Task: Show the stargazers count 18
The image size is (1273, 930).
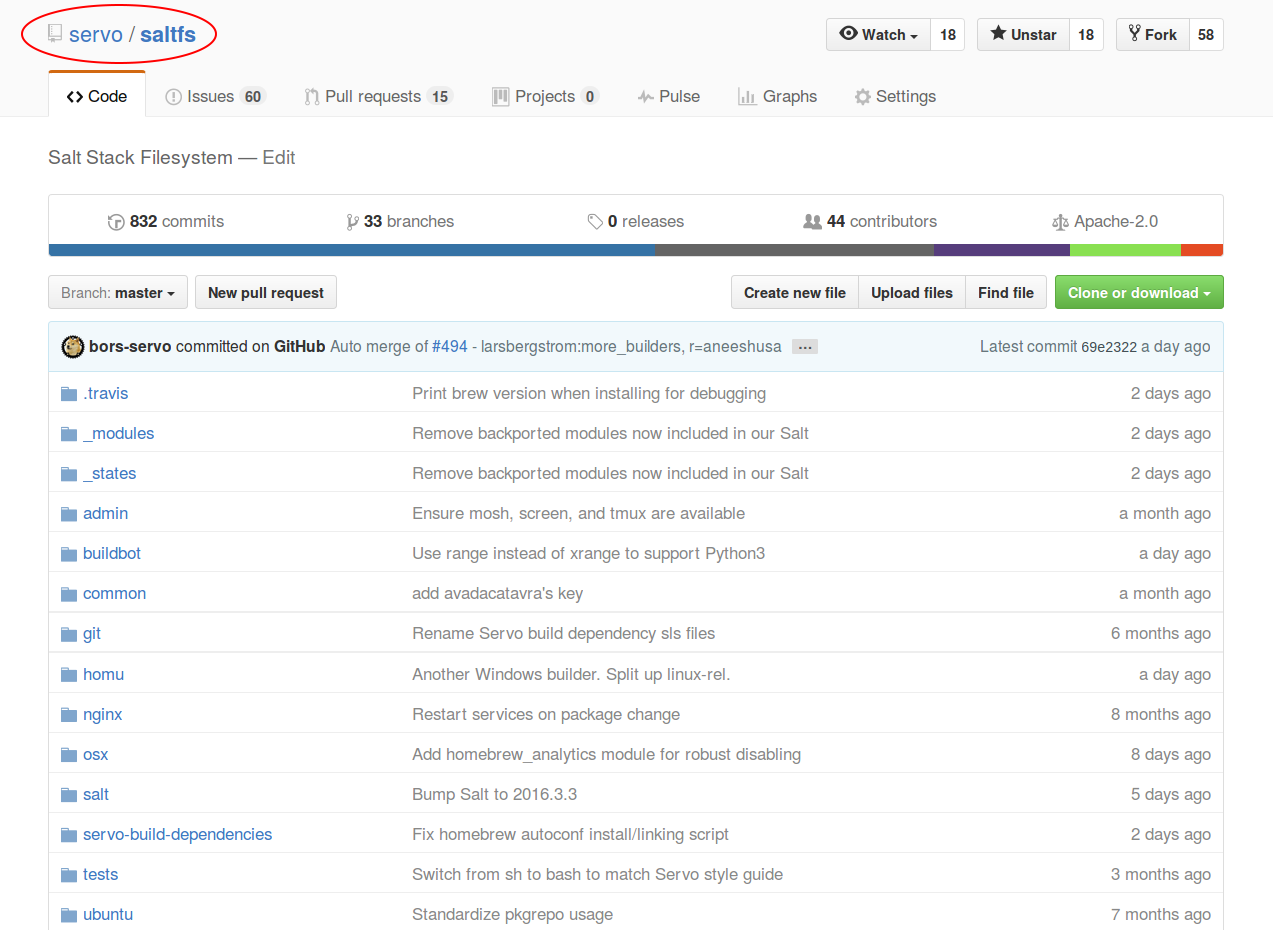Action: tap(1087, 35)
